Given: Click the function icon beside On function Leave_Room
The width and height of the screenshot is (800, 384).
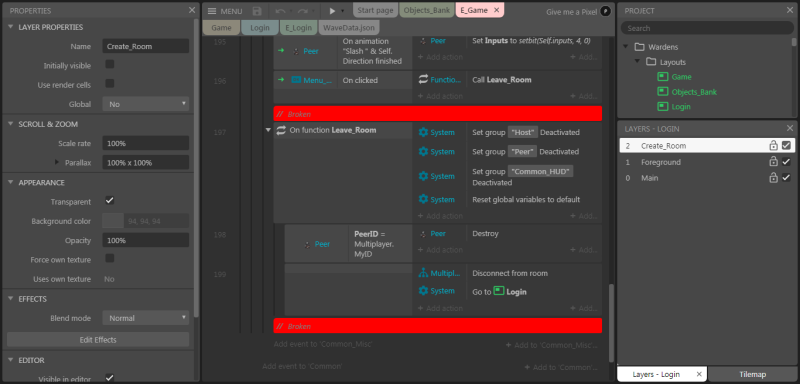Looking at the screenshot, I should click(x=281, y=130).
